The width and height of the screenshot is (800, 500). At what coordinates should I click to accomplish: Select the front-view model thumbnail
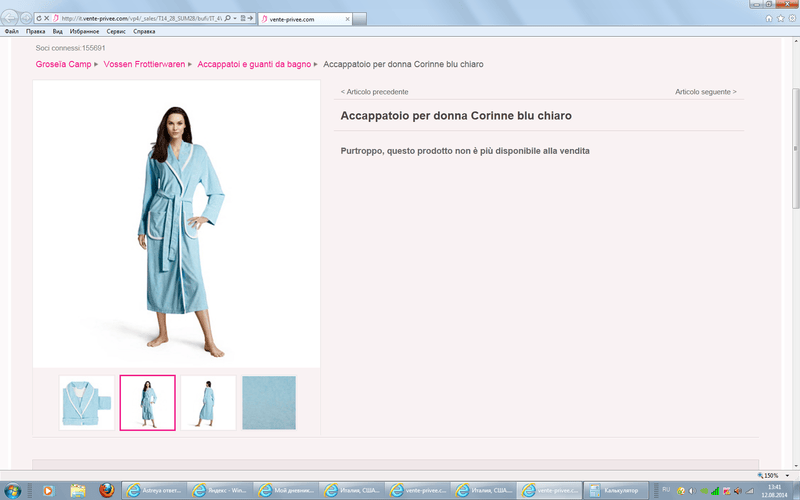[x=147, y=403]
